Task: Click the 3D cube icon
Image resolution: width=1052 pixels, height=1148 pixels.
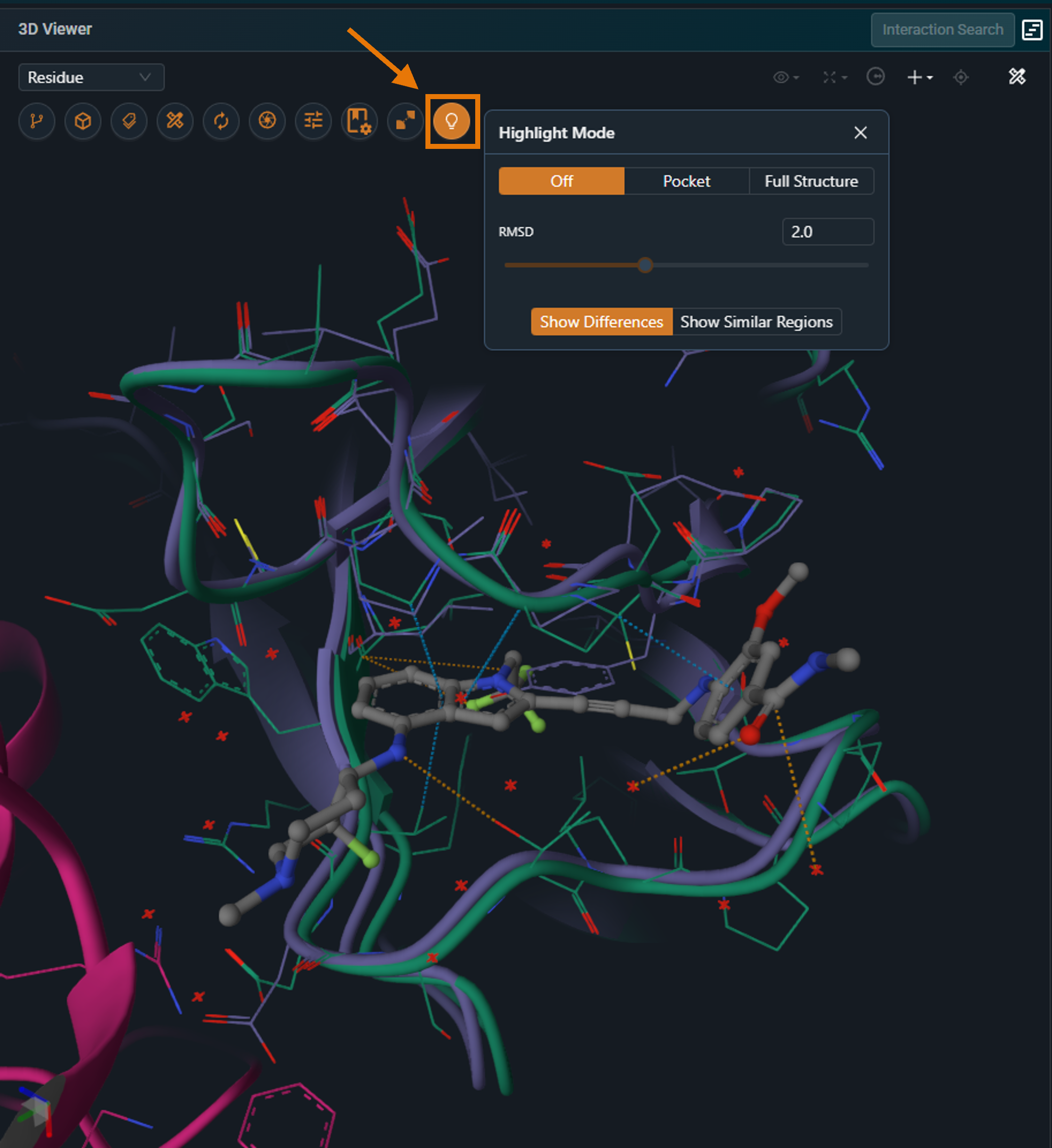Action: (x=83, y=121)
